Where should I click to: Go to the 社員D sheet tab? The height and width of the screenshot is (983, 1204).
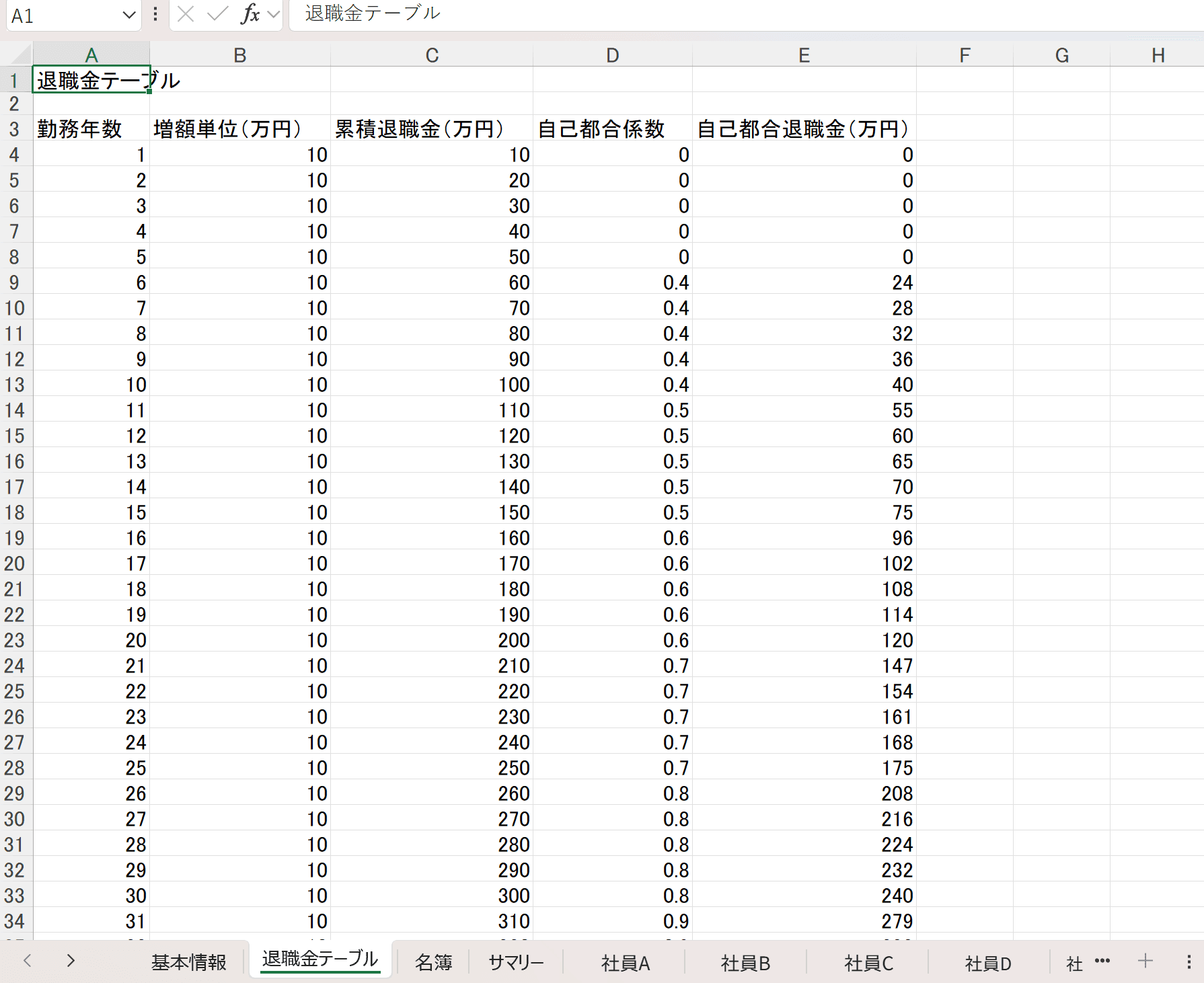pos(988,963)
